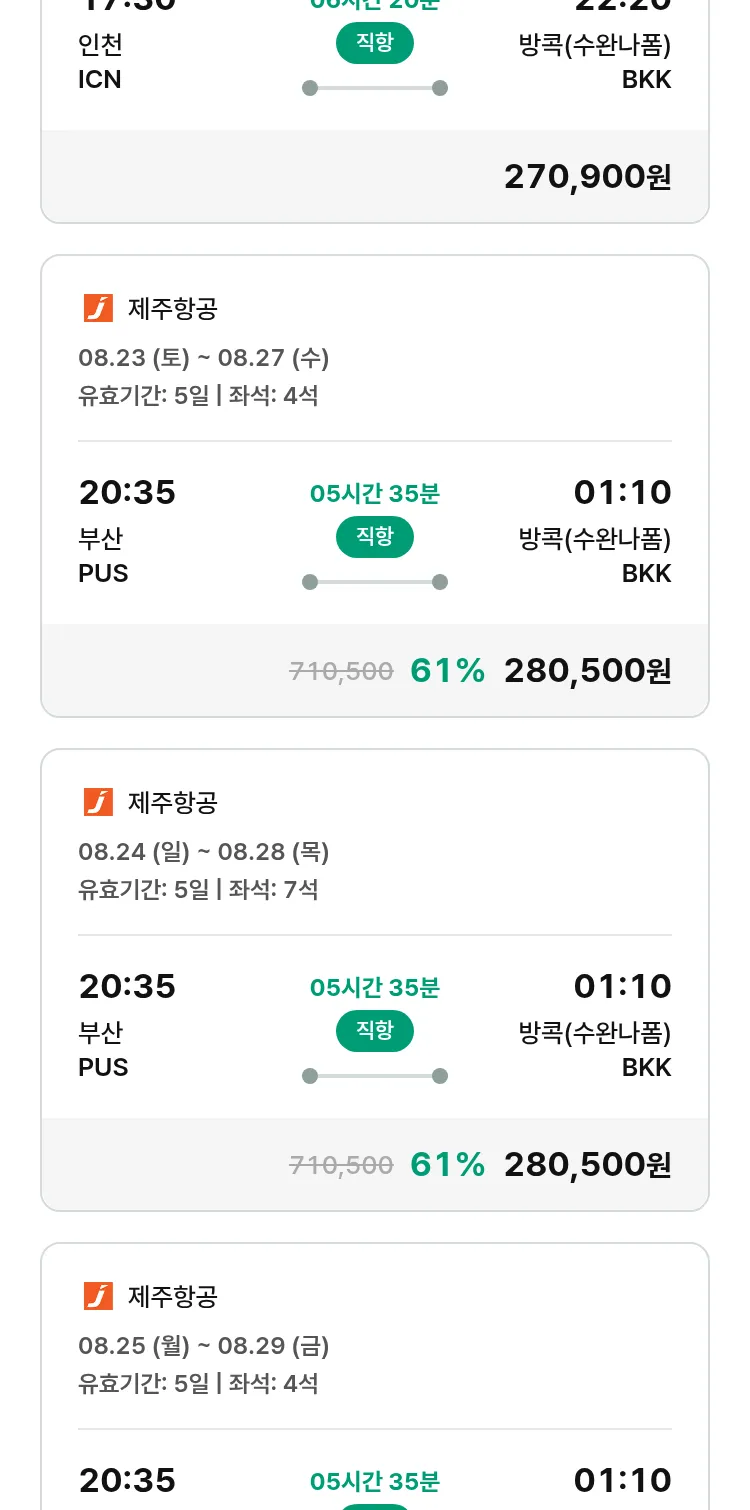This screenshot has width=750, height=1510.
Task: Tap 직항 badge on the 08.23 flight
Action: click(375, 537)
